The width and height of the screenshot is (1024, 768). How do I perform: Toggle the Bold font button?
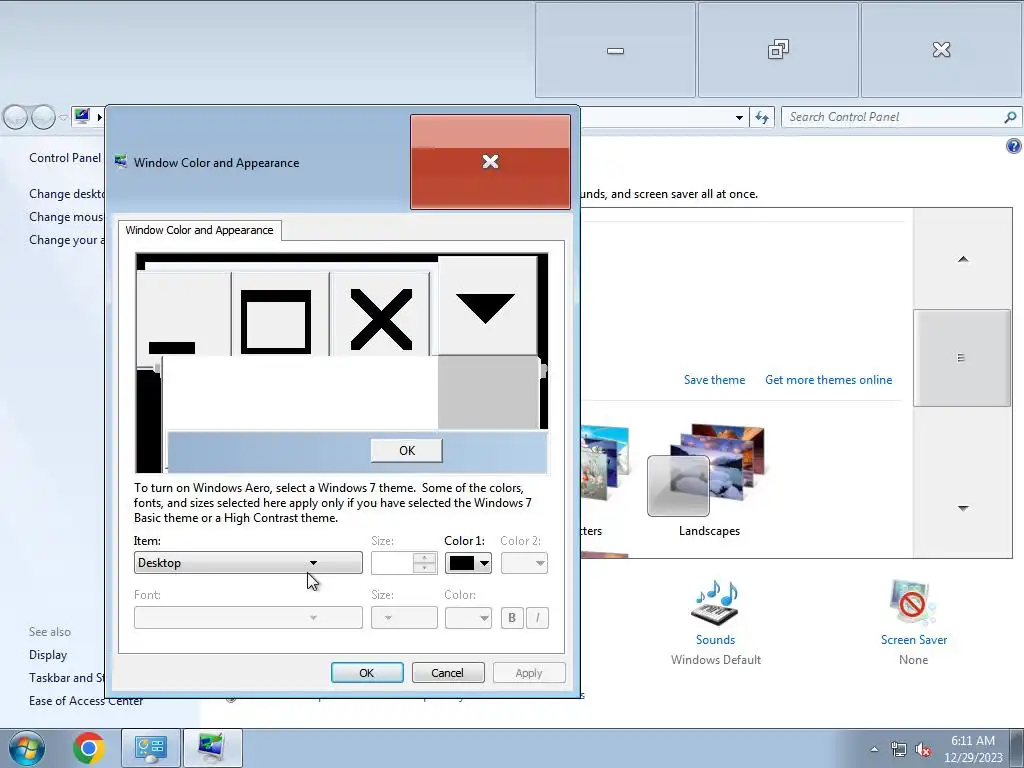(512, 618)
